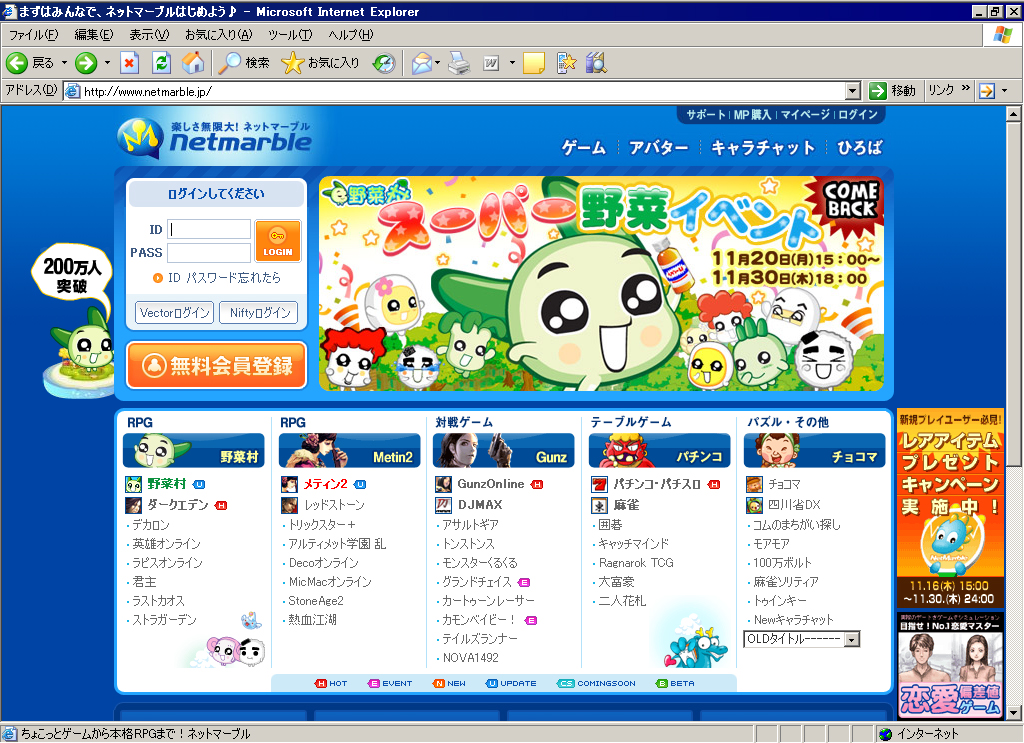The image size is (1024, 743).
Task: Open the ファイル(F) menu
Action: click(32, 35)
